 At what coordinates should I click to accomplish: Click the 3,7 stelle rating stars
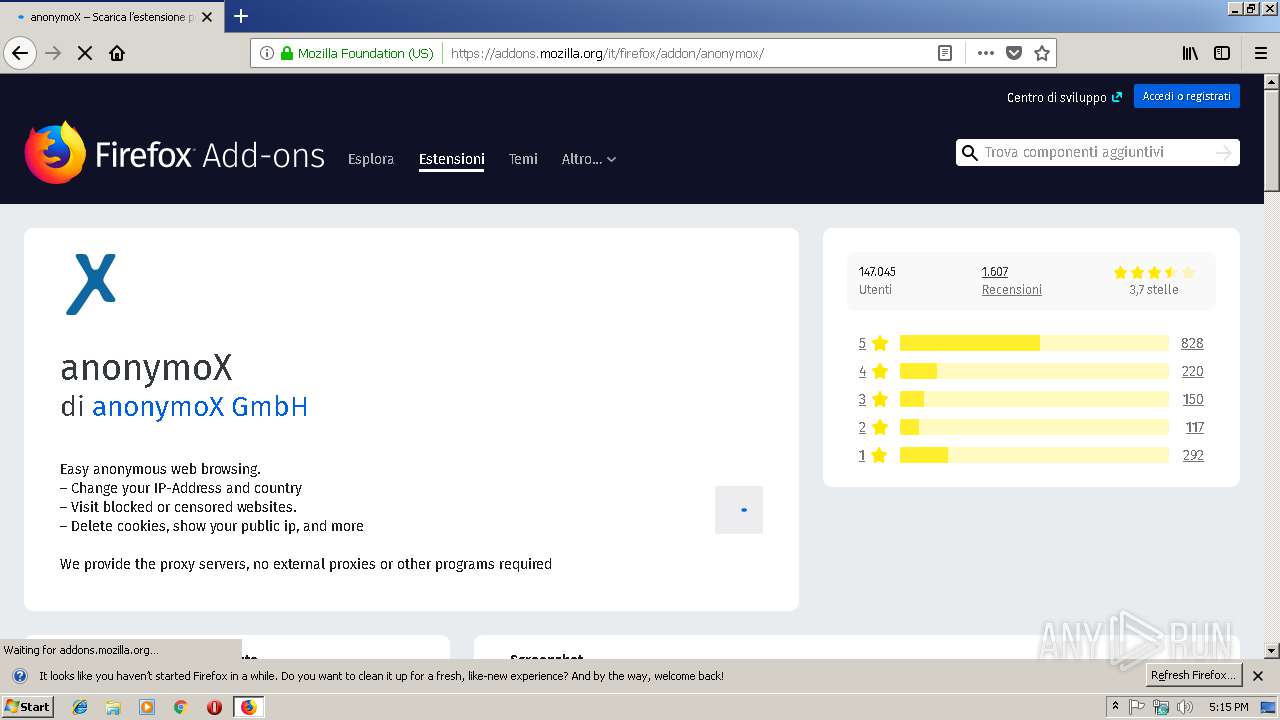coord(1154,272)
